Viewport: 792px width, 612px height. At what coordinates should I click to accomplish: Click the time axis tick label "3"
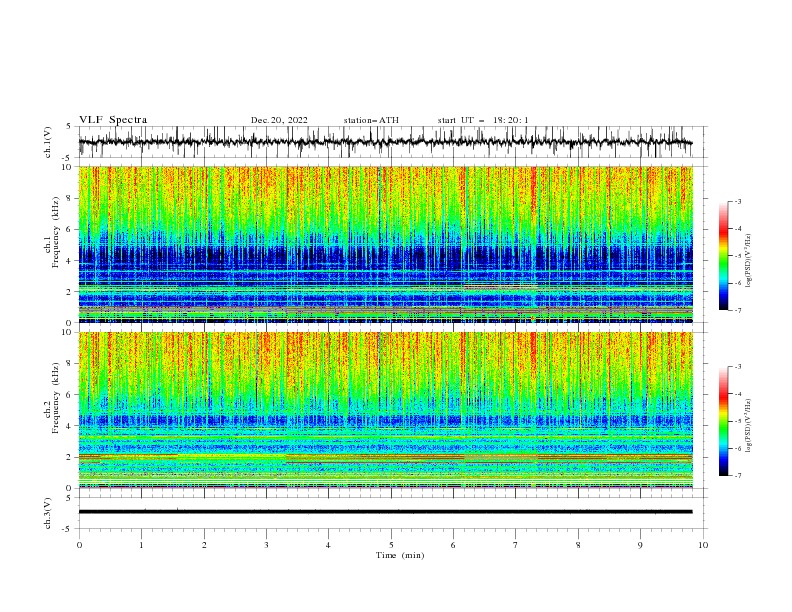point(266,545)
